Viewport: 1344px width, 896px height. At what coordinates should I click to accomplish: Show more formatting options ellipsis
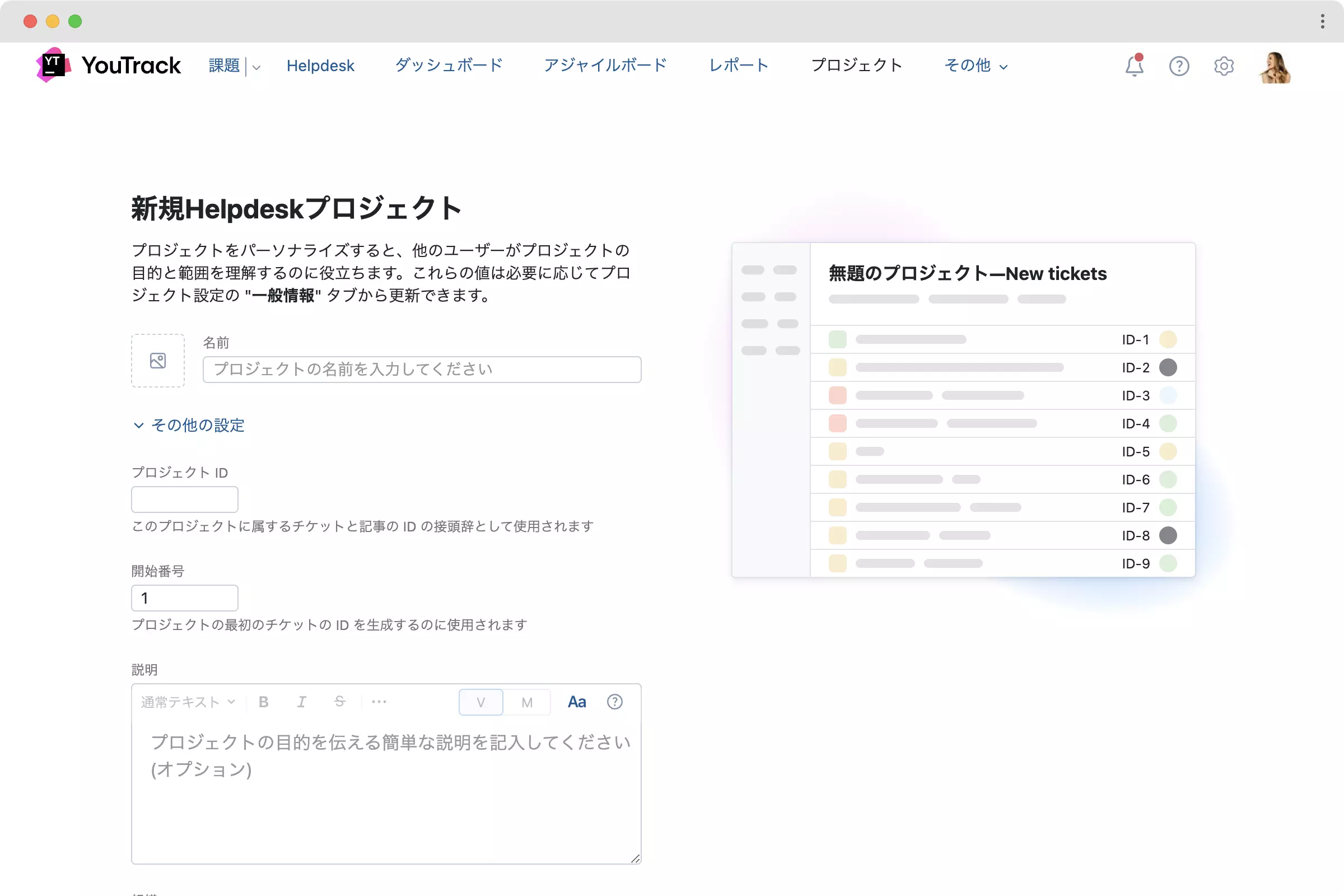pyautogui.click(x=379, y=702)
